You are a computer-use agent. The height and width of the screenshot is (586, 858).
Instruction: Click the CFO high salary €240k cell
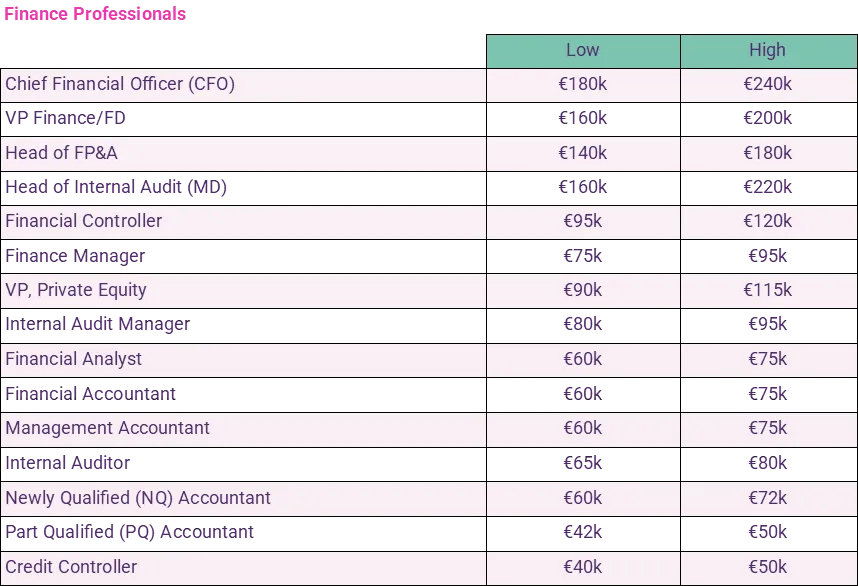click(x=767, y=84)
